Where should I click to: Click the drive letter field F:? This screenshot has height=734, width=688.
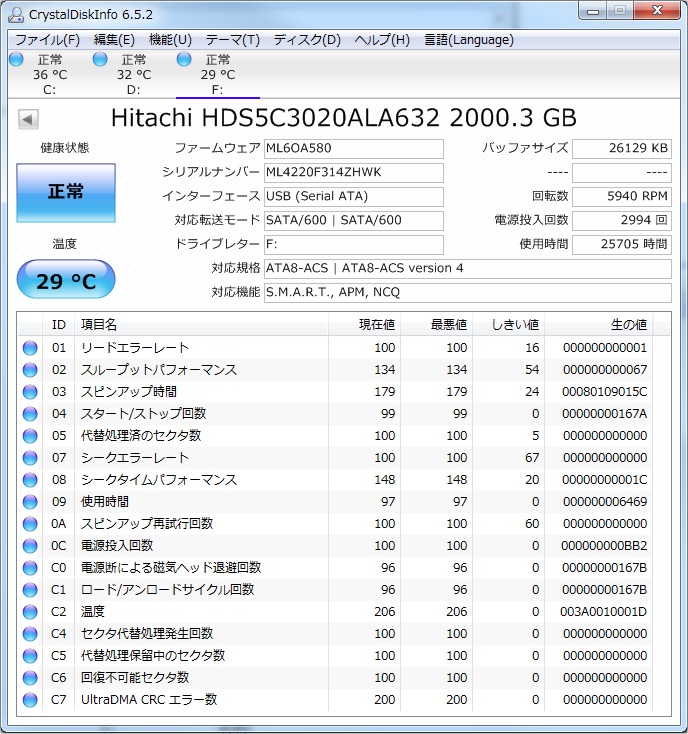coord(353,245)
